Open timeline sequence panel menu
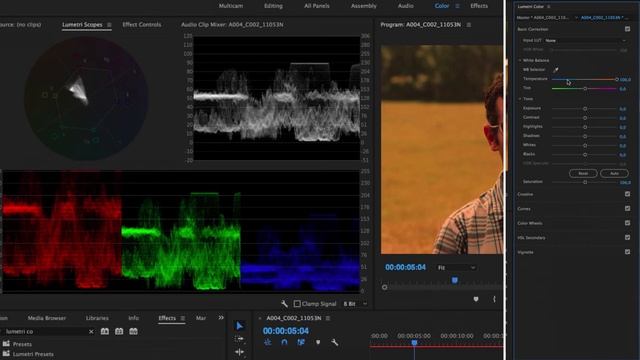This screenshot has width=640, height=360. [x=328, y=318]
